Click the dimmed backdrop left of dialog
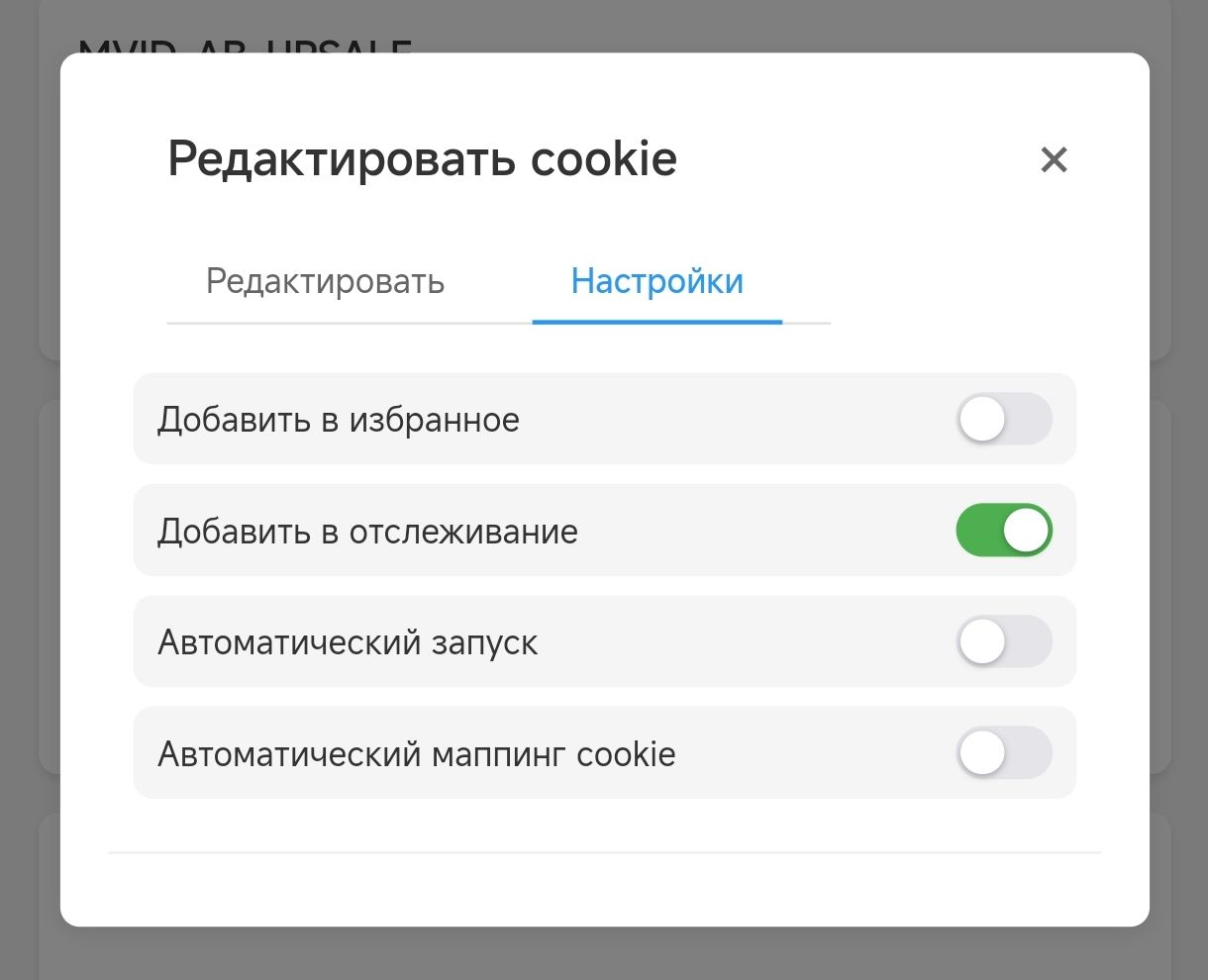This screenshot has height=980, width=1208. pos(30,495)
